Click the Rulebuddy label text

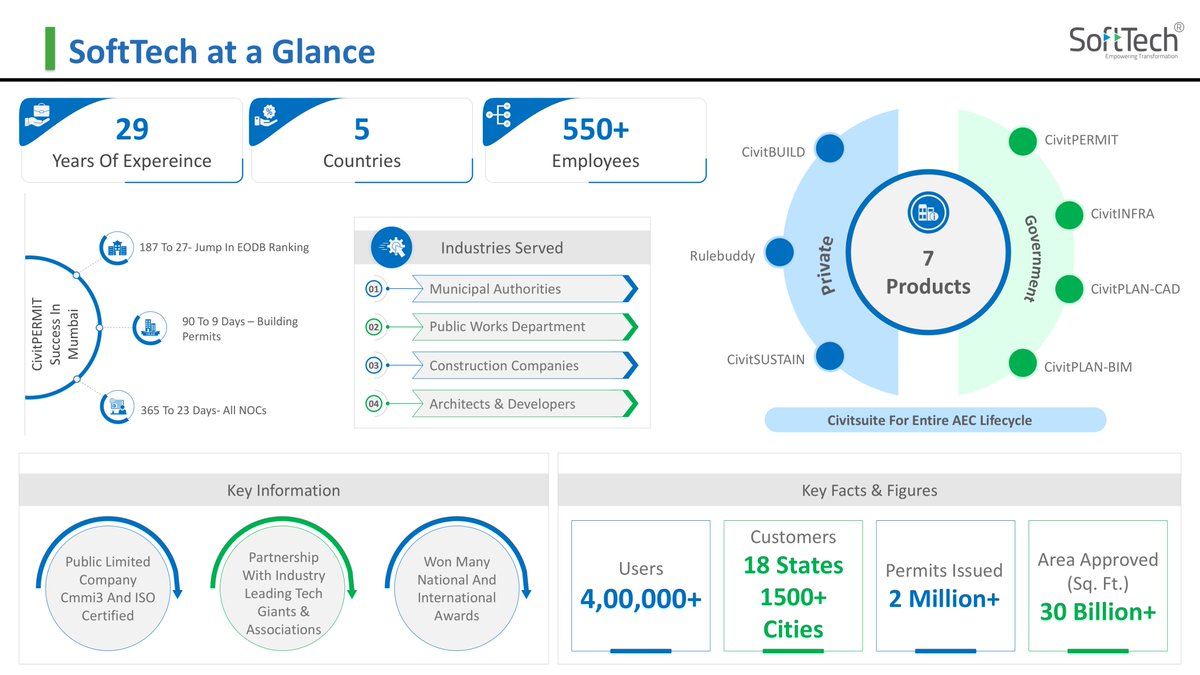721,257
